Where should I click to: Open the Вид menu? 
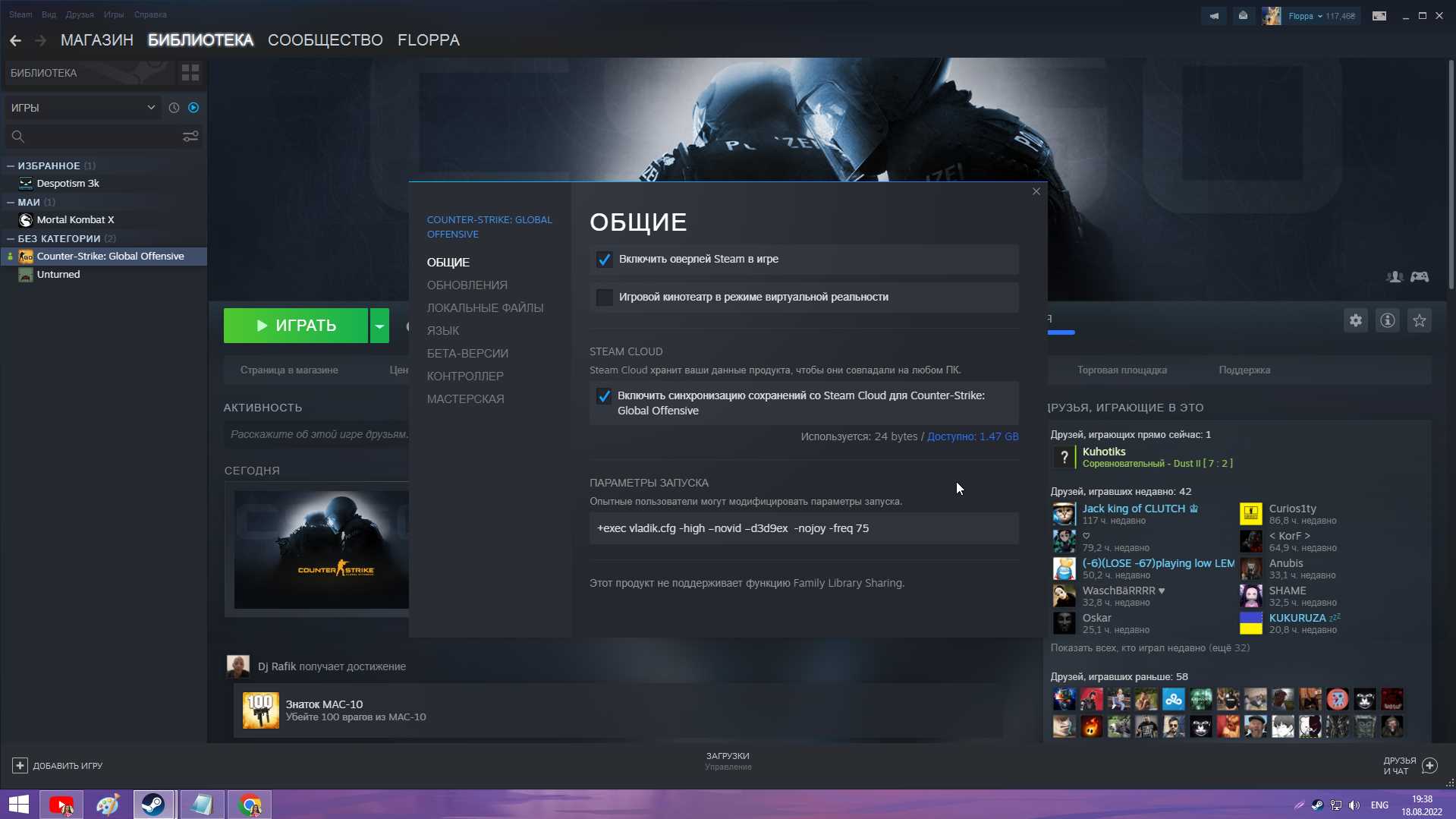(49, 14)
